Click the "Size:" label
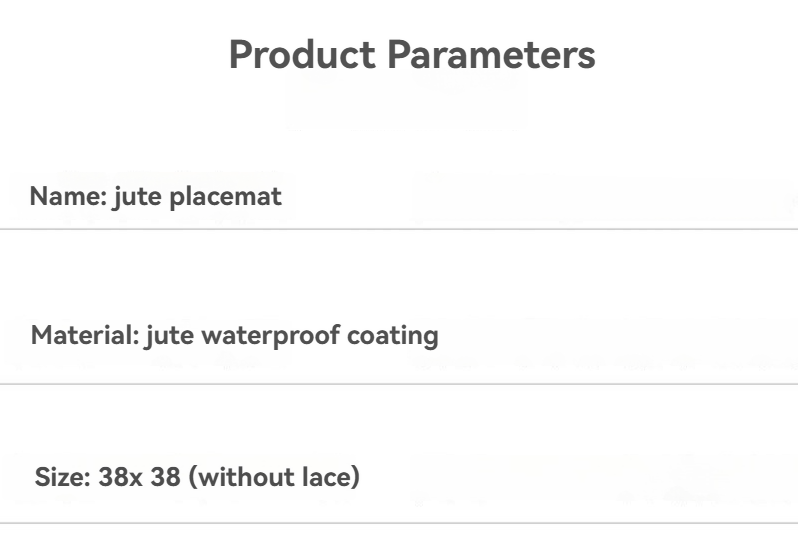Viewport: 798px width, 535px height. coord(62,477)
